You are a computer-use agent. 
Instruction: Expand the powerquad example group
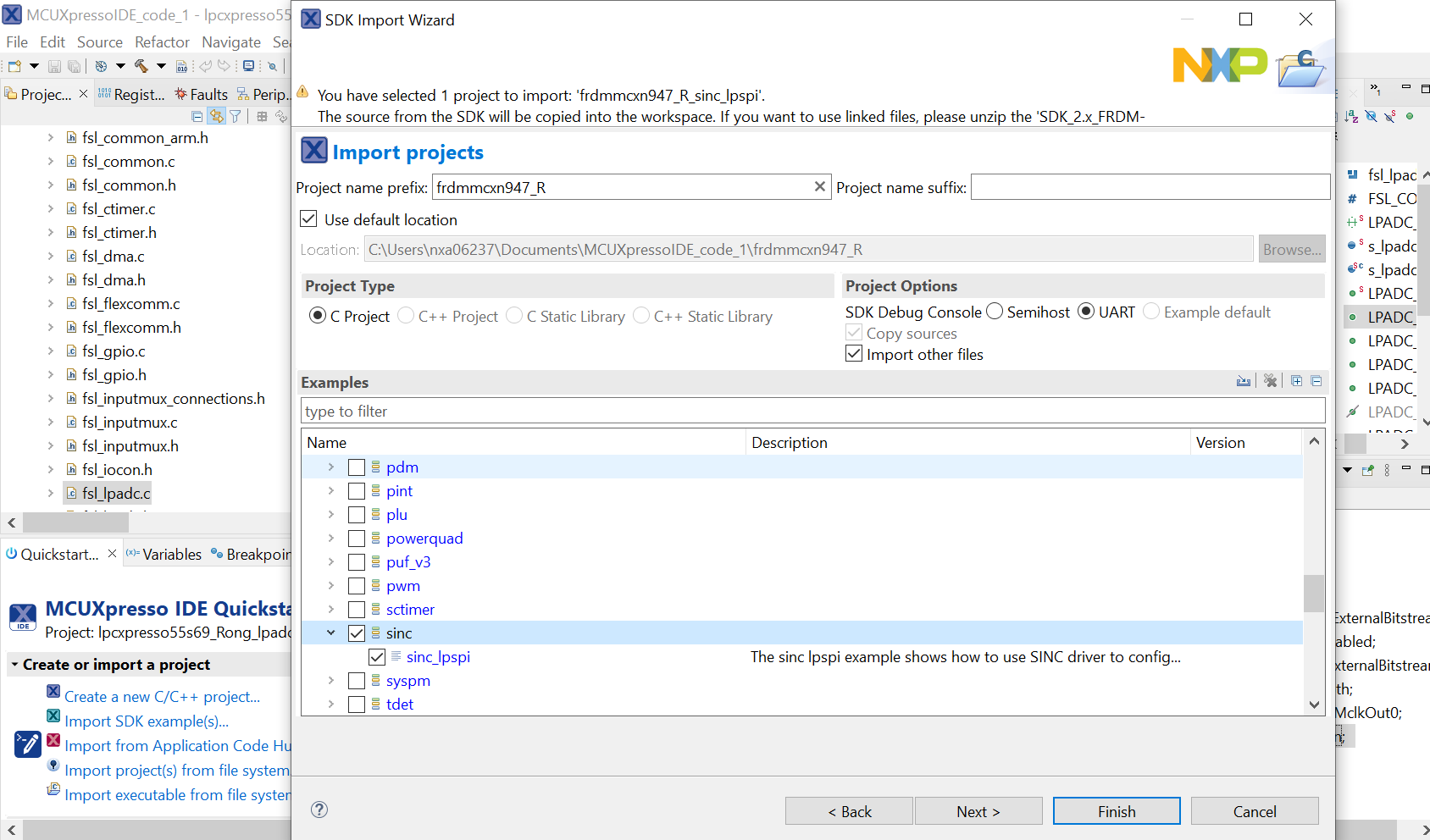coord(331,538)
